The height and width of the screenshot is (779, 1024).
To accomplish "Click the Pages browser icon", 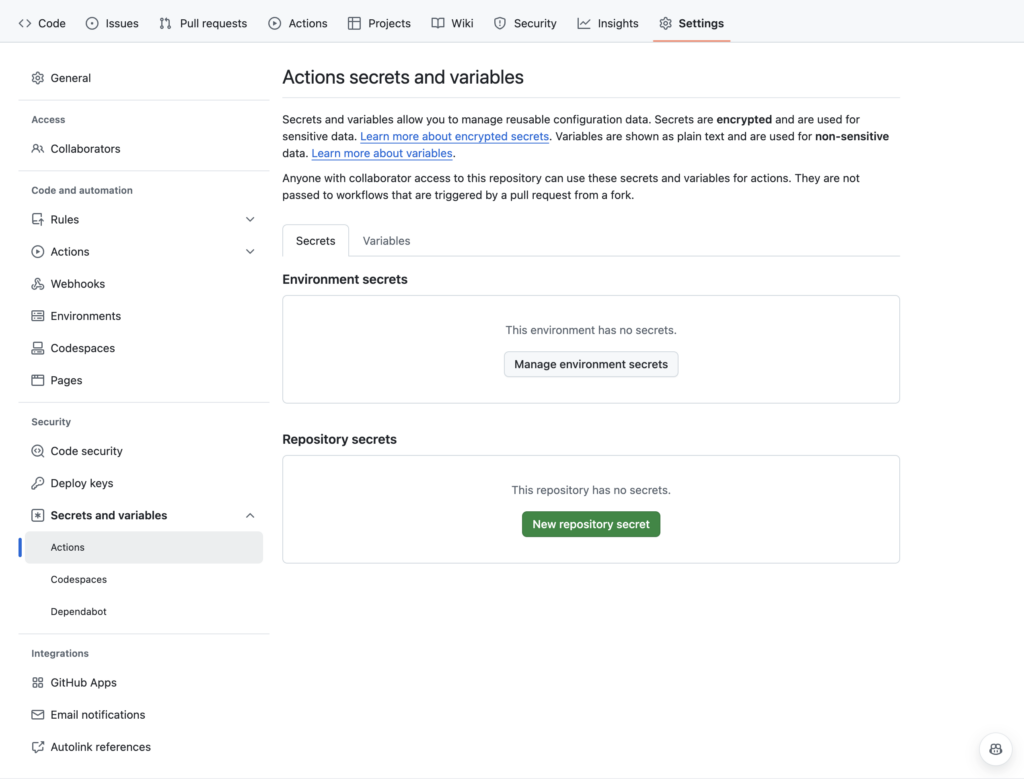I will (38, 380).
